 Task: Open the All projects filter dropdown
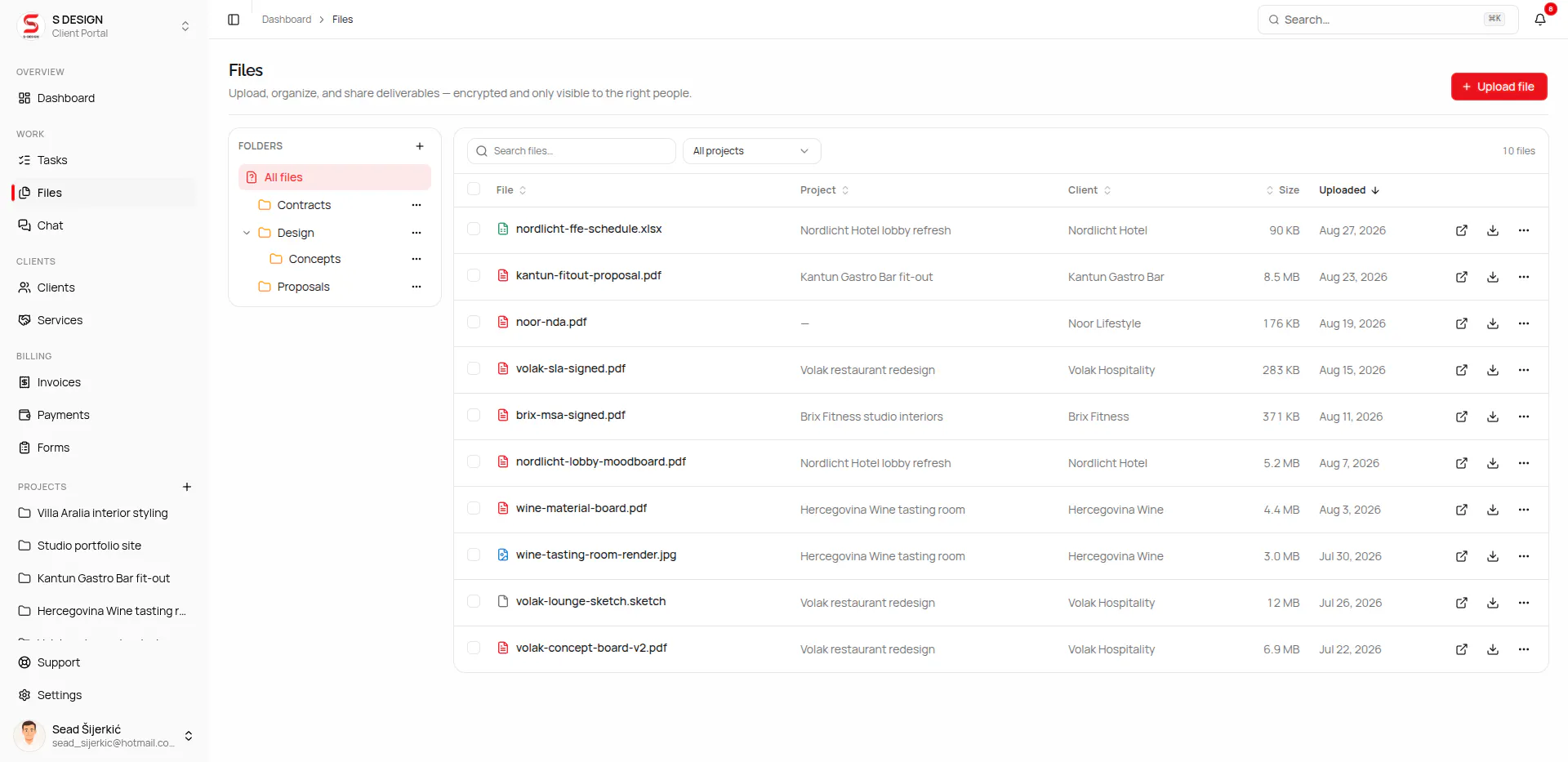tap(751, 151)
